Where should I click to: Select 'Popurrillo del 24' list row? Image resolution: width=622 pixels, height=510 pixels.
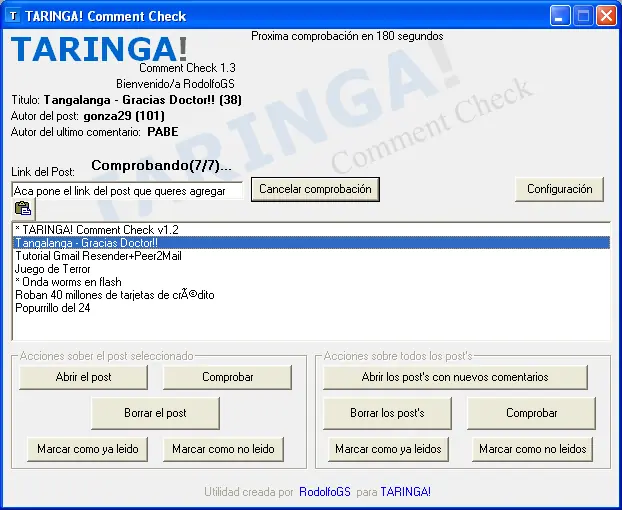coord(311,308)
